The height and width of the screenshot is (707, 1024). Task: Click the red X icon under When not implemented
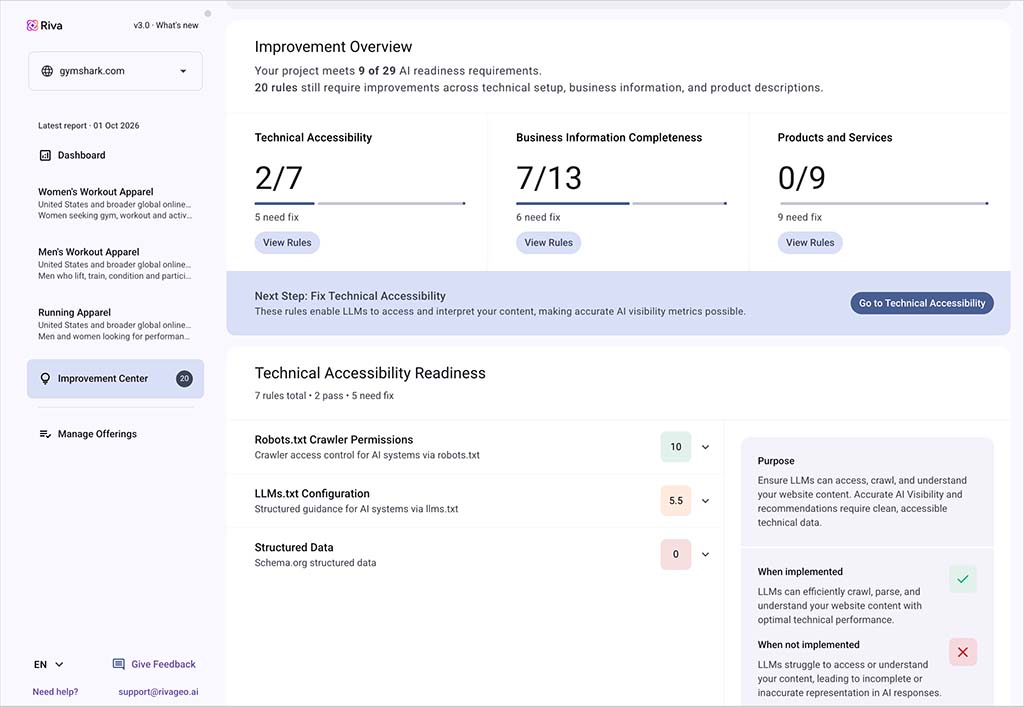click(963, 652)
